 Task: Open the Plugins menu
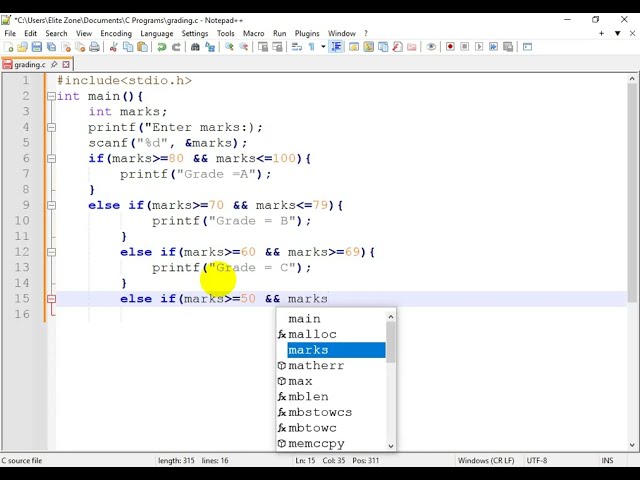coord(307,33)
